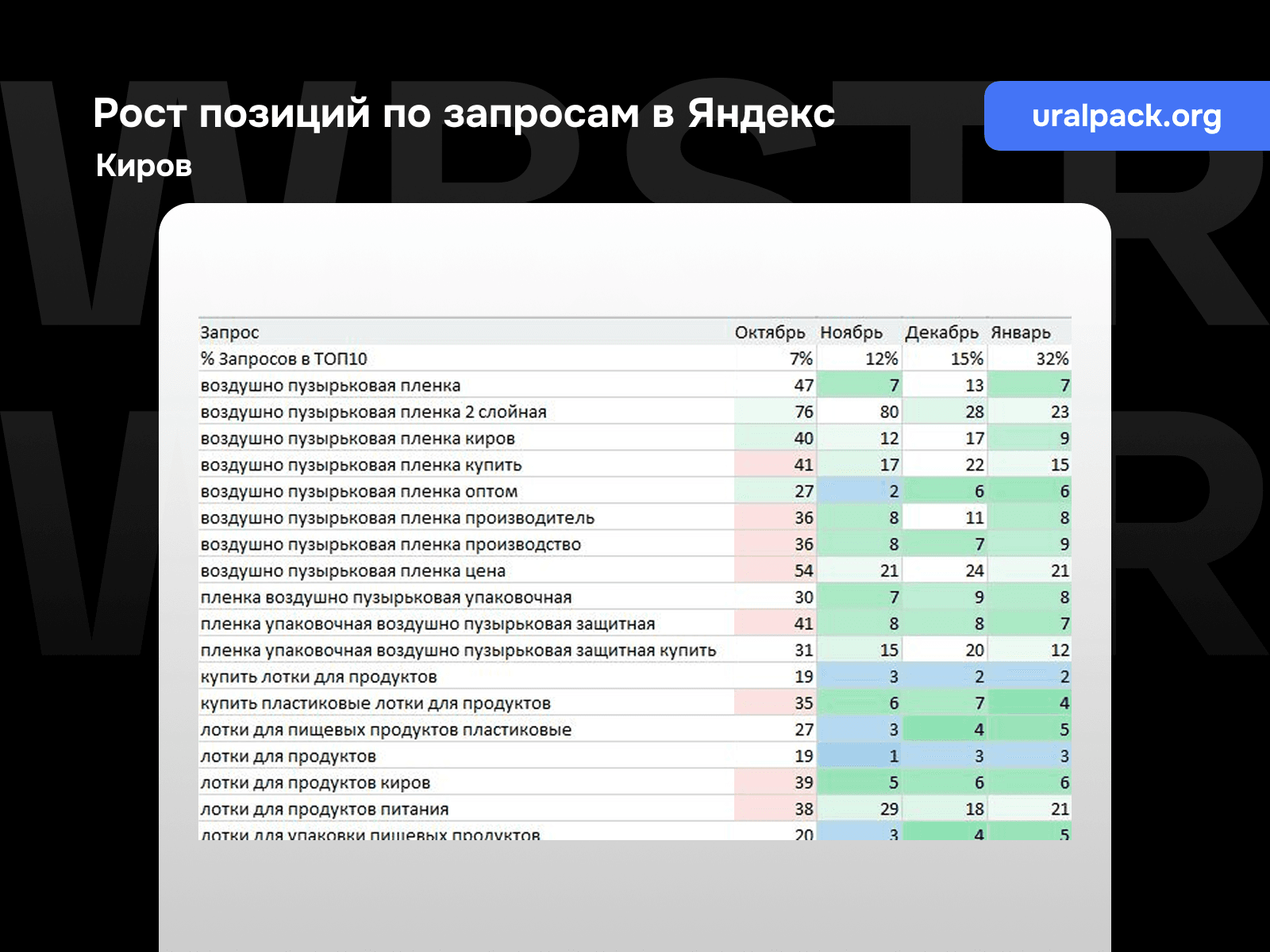Select the Киров subtitle label
Screen dimensions: 1270x952
143,167
